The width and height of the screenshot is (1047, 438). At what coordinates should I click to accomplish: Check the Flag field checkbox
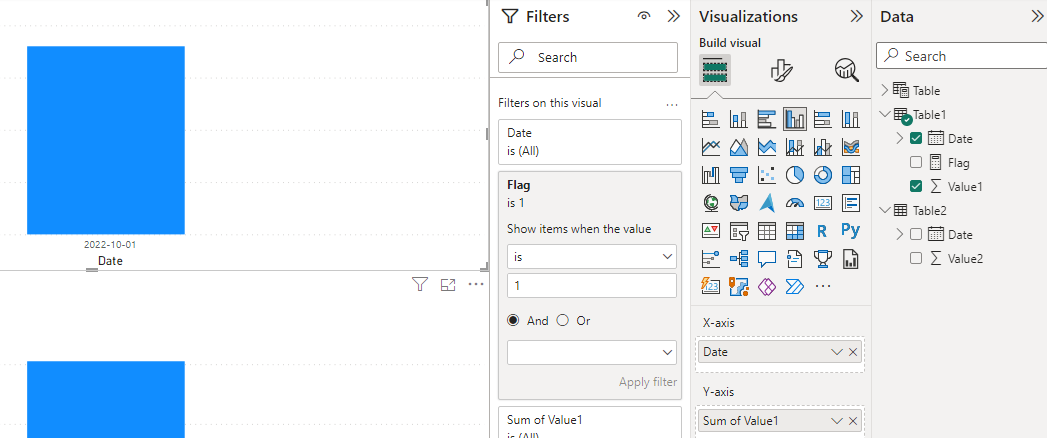point(916,162)
